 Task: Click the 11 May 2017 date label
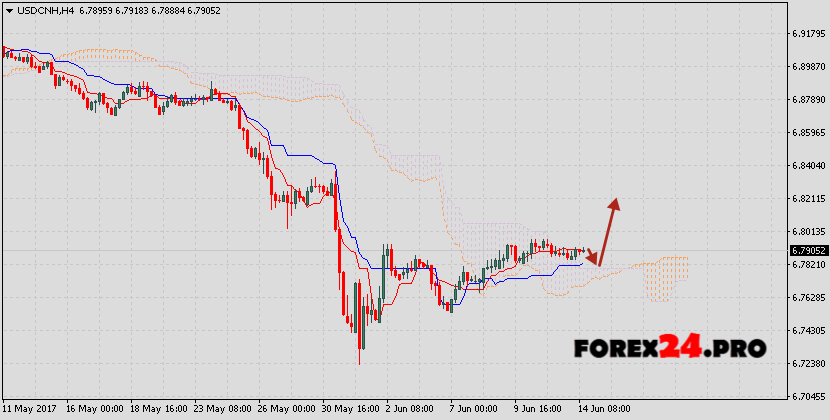[31, 409]
